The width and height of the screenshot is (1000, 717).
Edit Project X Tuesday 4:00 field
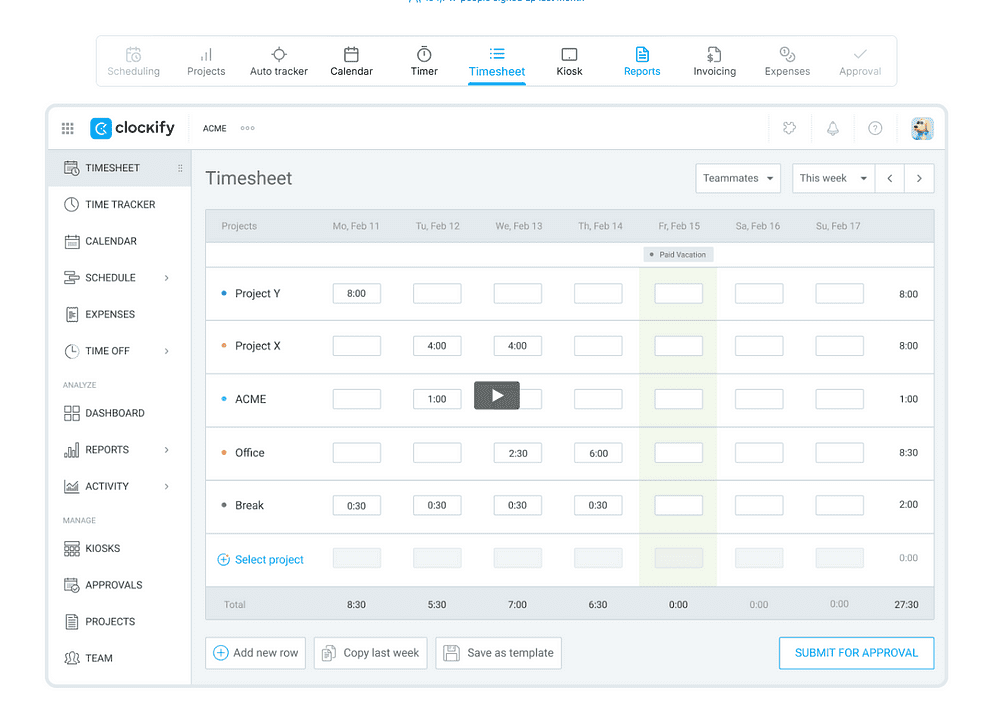click(437, 346)
